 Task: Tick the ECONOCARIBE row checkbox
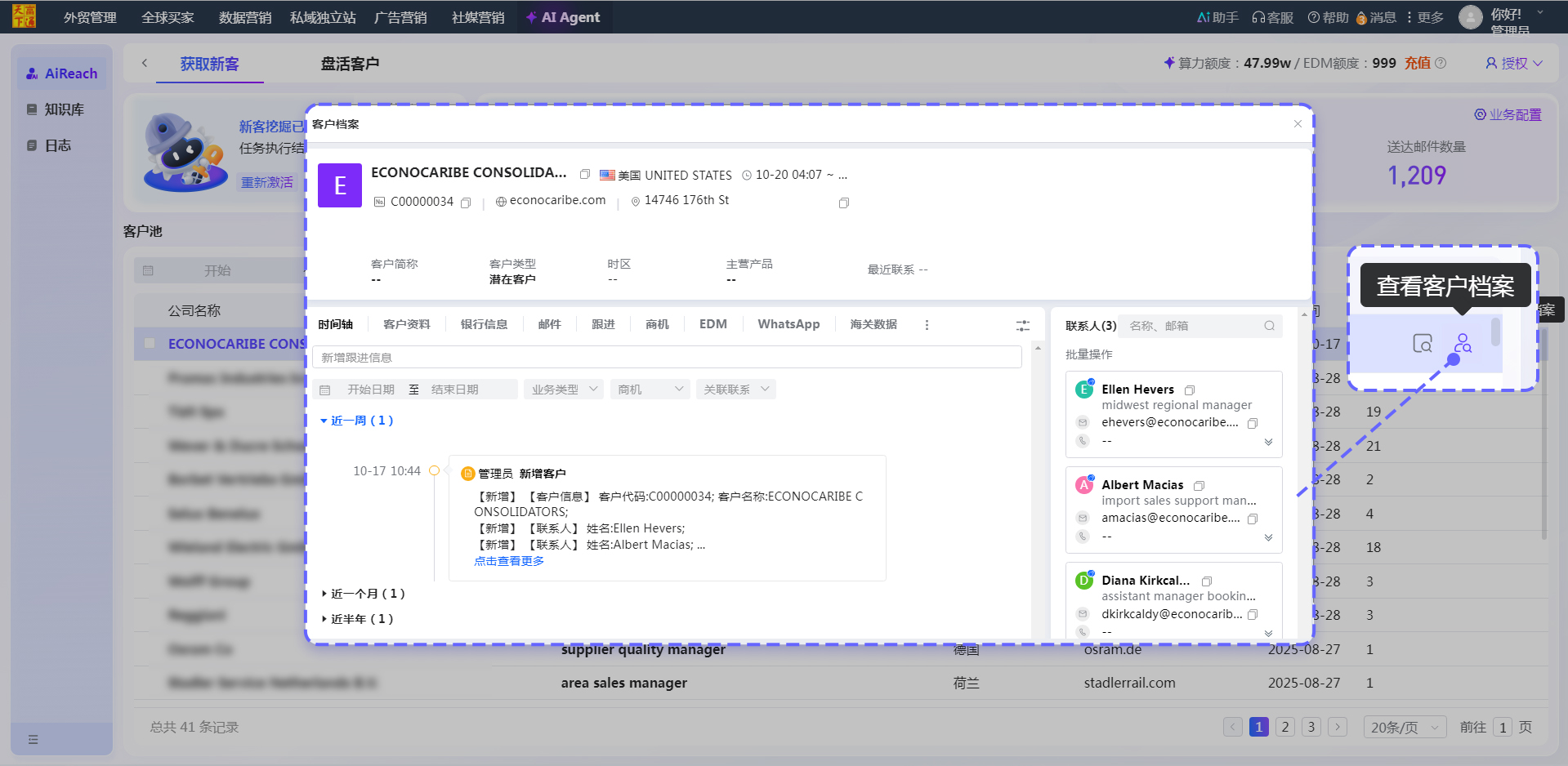[x=150, y=344]
